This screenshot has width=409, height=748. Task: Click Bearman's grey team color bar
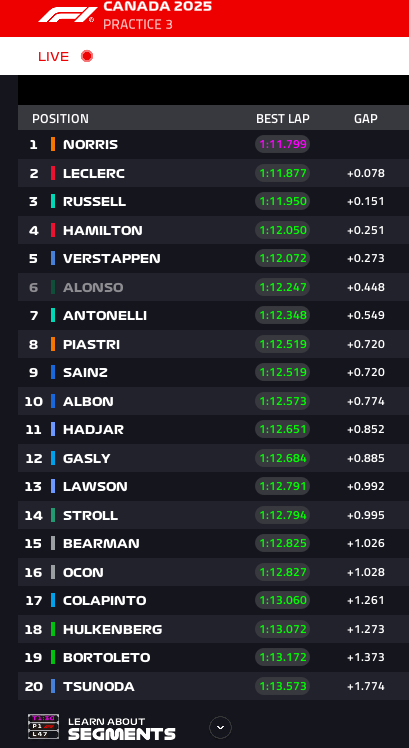53,543
